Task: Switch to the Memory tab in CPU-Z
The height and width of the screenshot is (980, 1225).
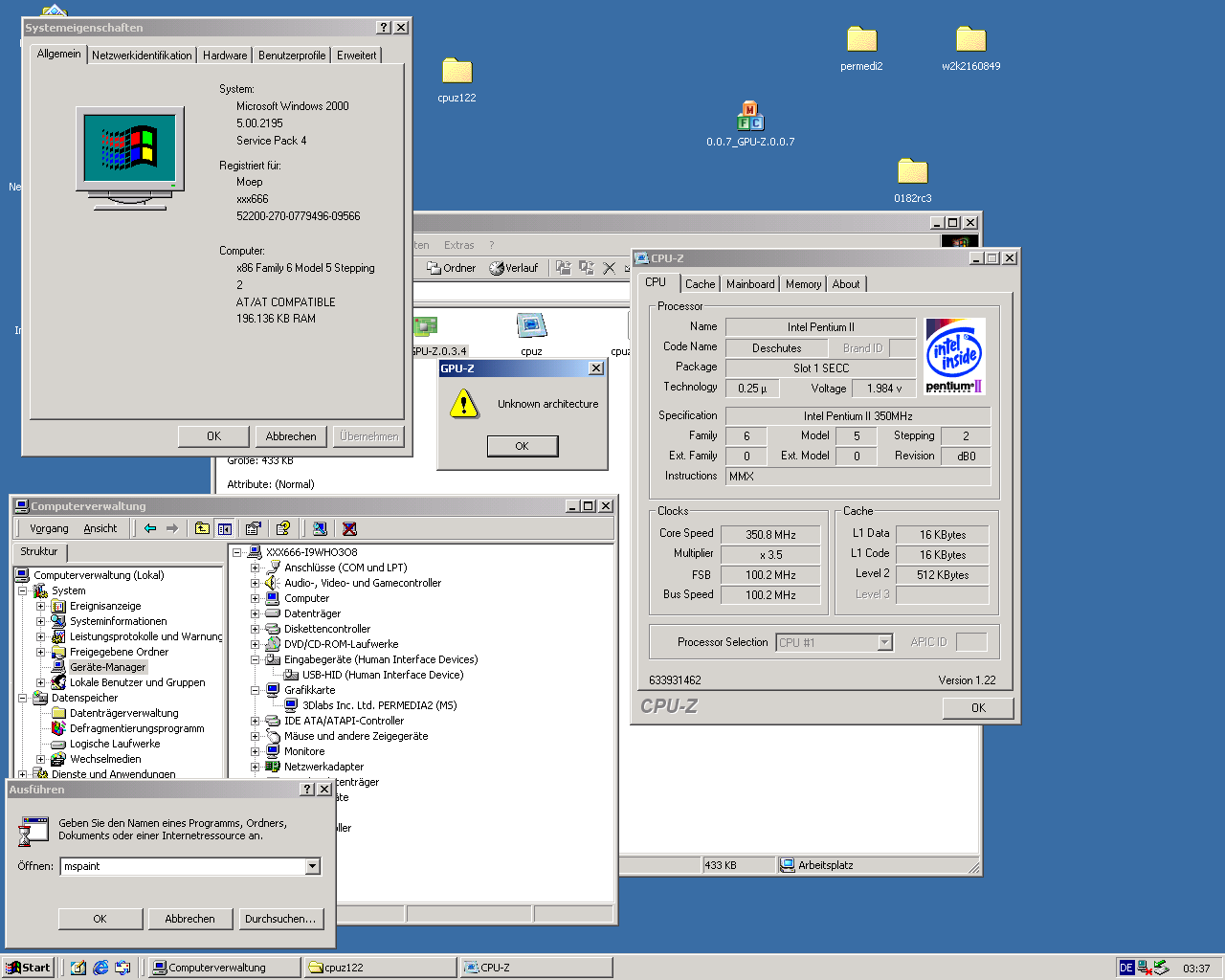Action: pos(803,284)
